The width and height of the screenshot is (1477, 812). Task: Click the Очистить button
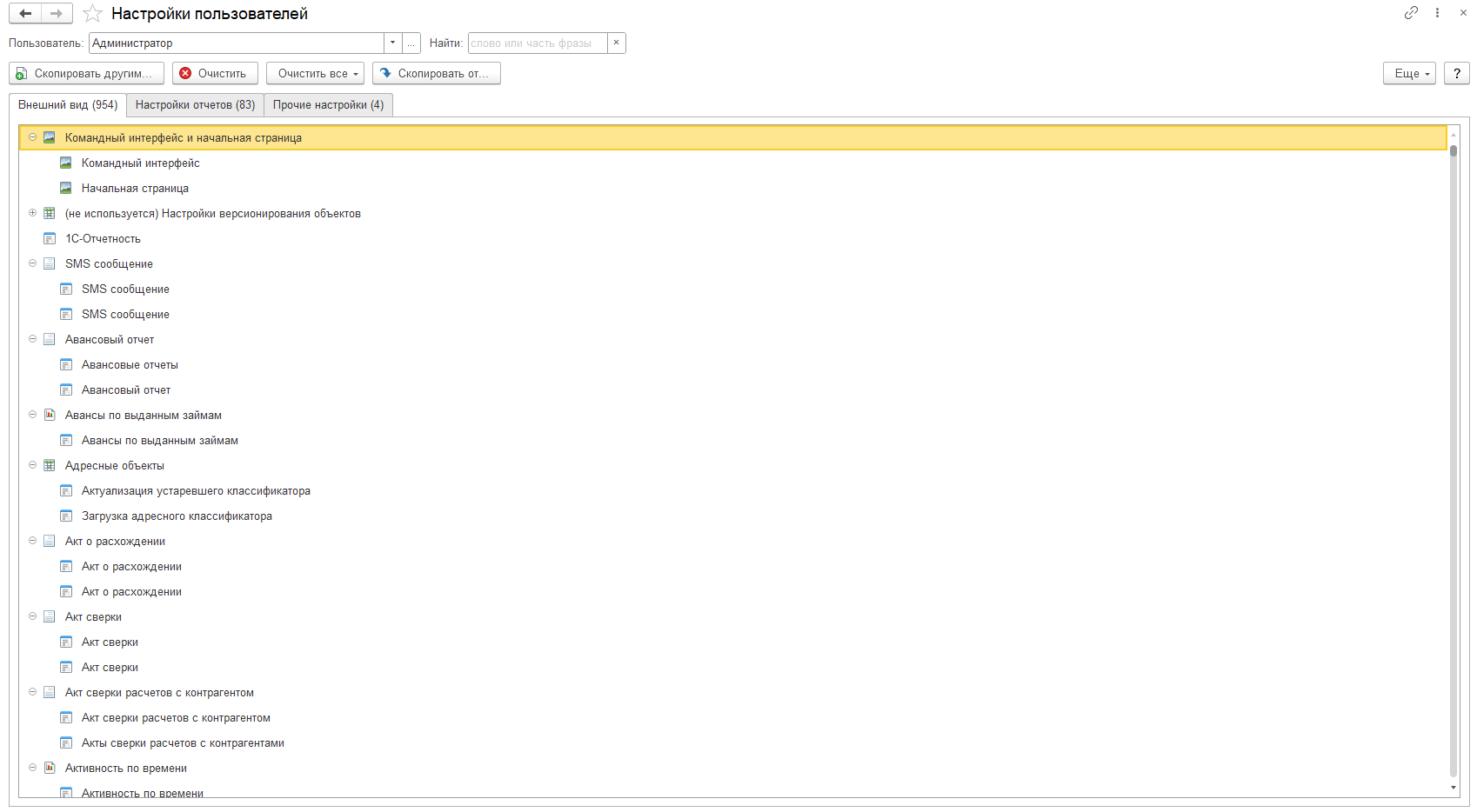[215, 74]
